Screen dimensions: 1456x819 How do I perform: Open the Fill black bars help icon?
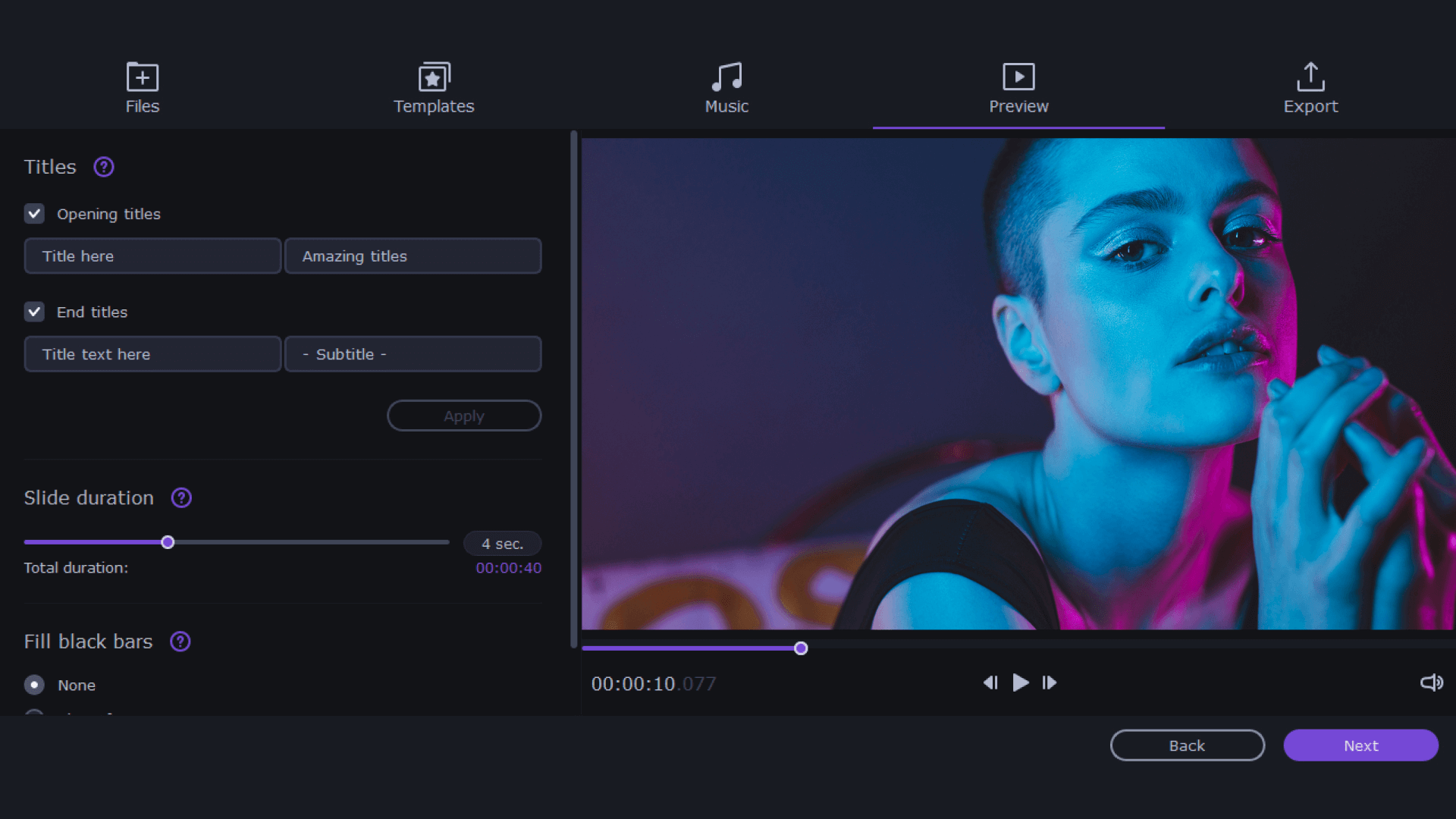point(180,641)
